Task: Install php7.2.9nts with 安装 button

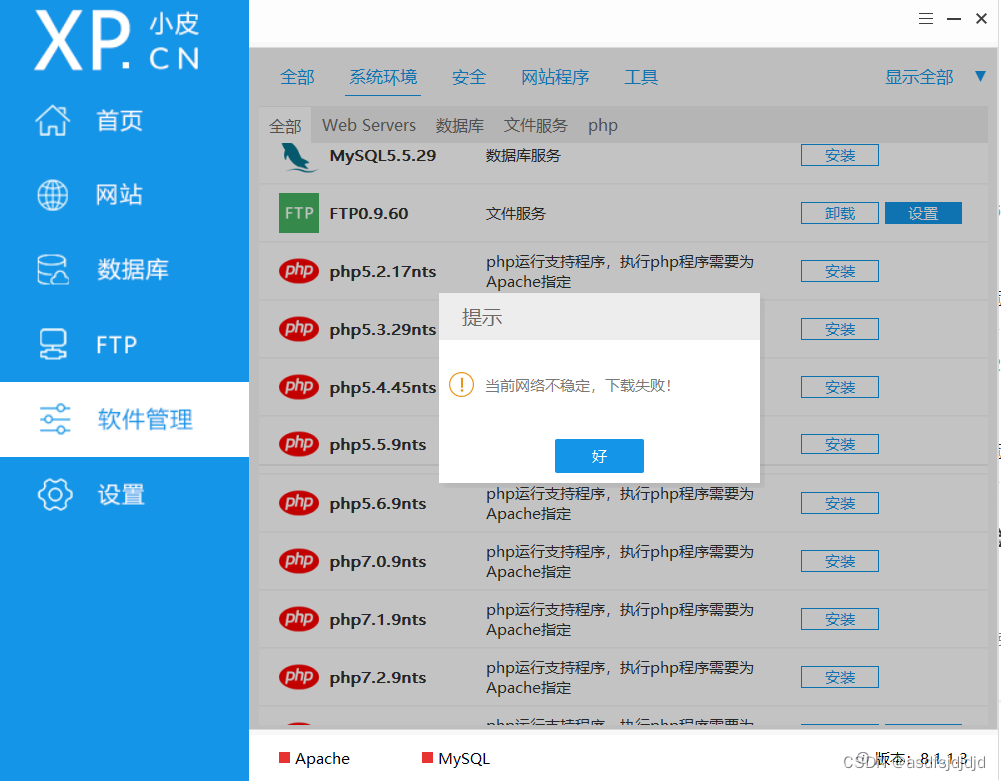Action: pos(839,677)
